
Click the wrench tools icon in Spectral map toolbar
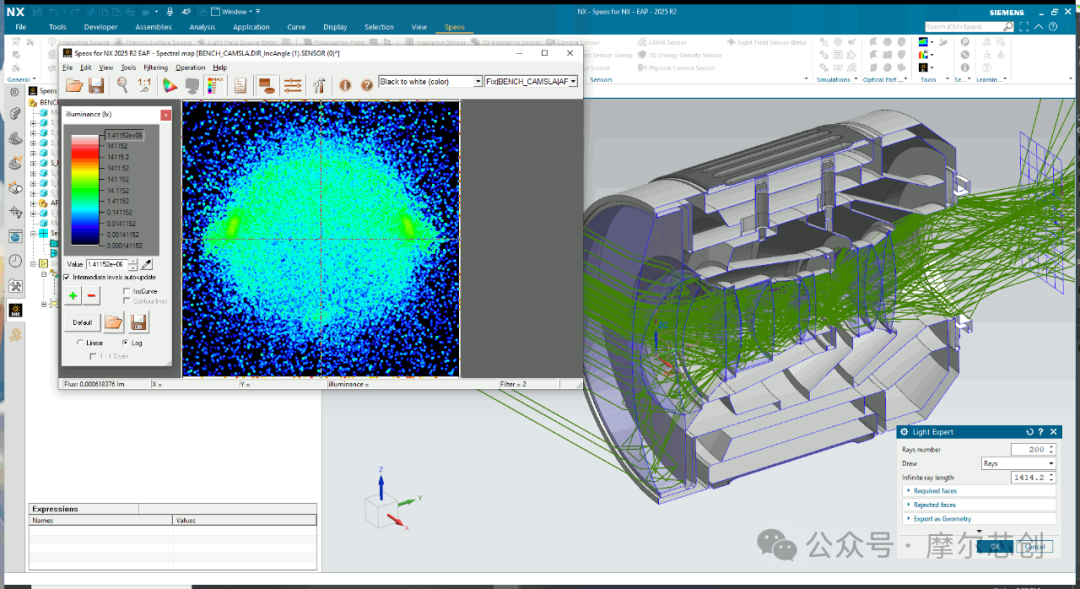coord(319,85)
